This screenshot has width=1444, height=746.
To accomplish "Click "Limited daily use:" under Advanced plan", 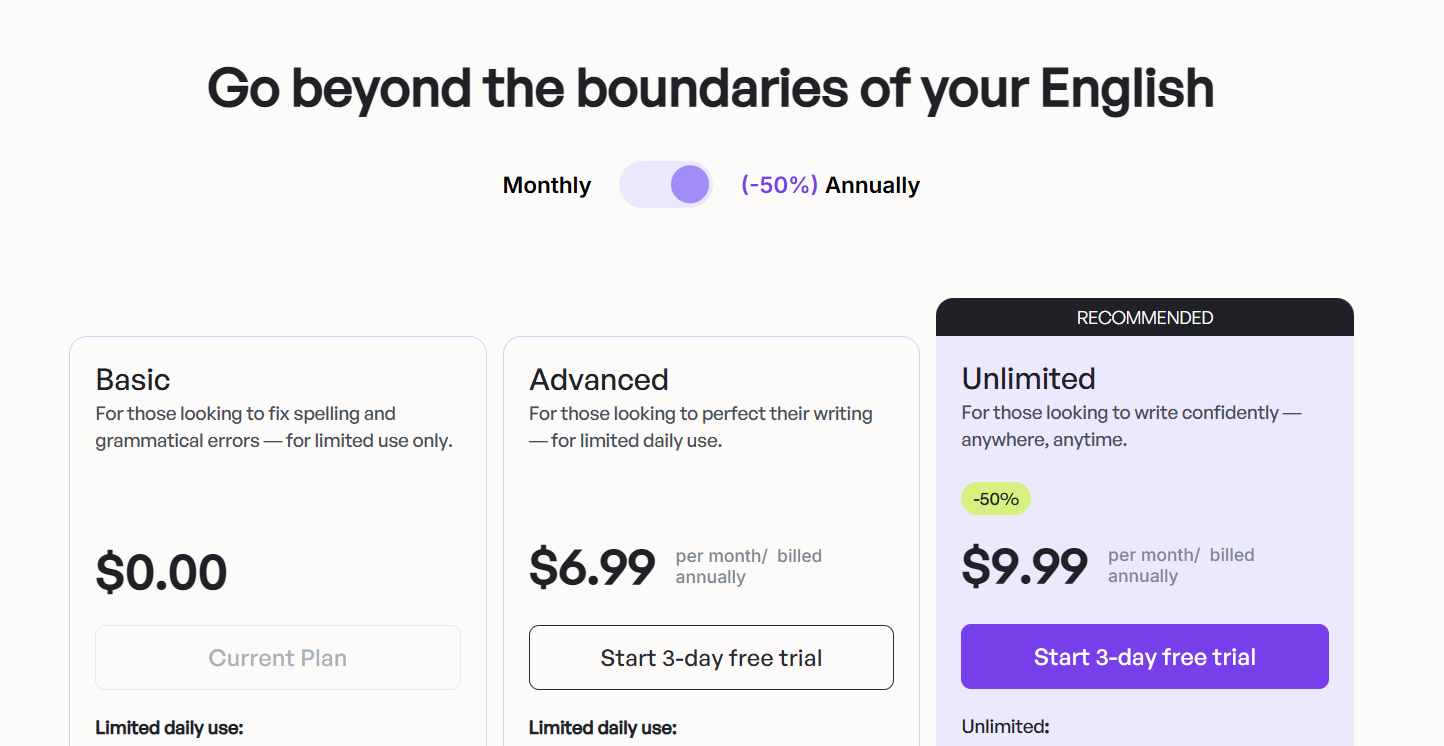I will [603, 728].
